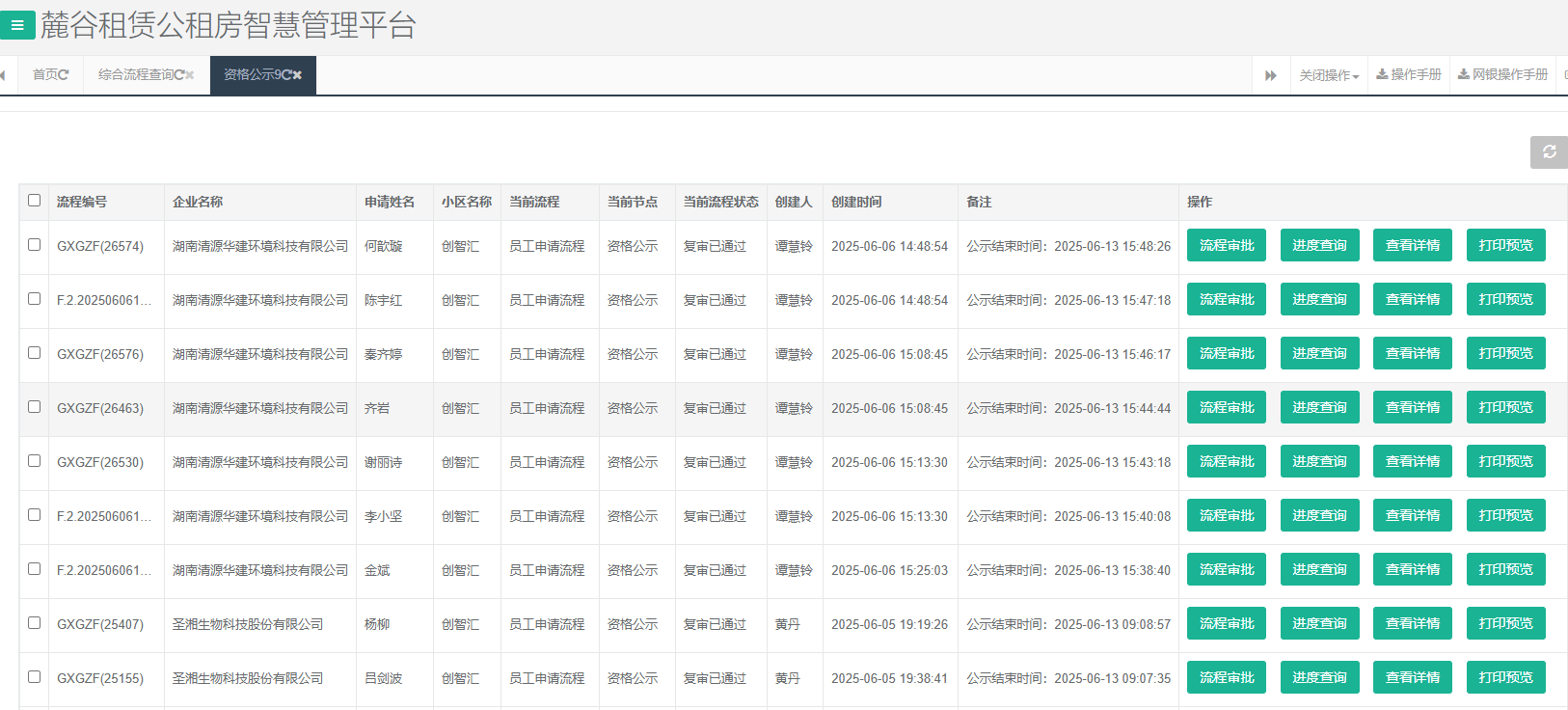Open 查看详情 for applicant 谢丽诗

(x=1412, y=461)
